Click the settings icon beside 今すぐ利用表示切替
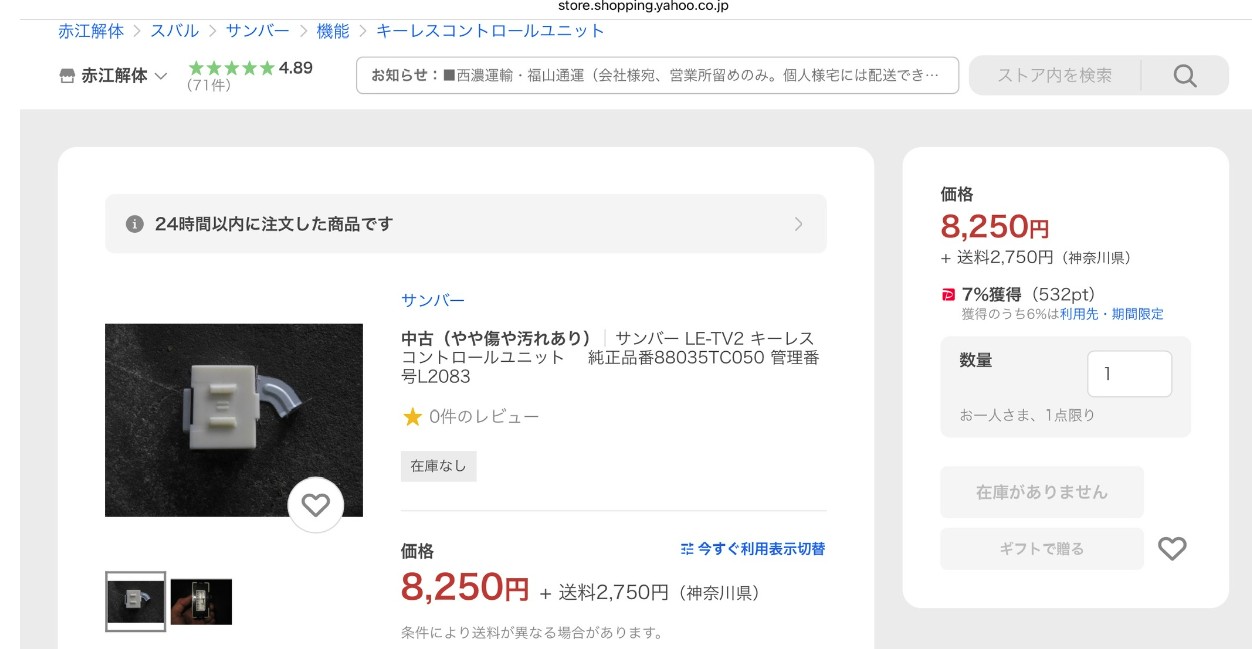Viewport: 1252px width, 649px height. point(688,548)
